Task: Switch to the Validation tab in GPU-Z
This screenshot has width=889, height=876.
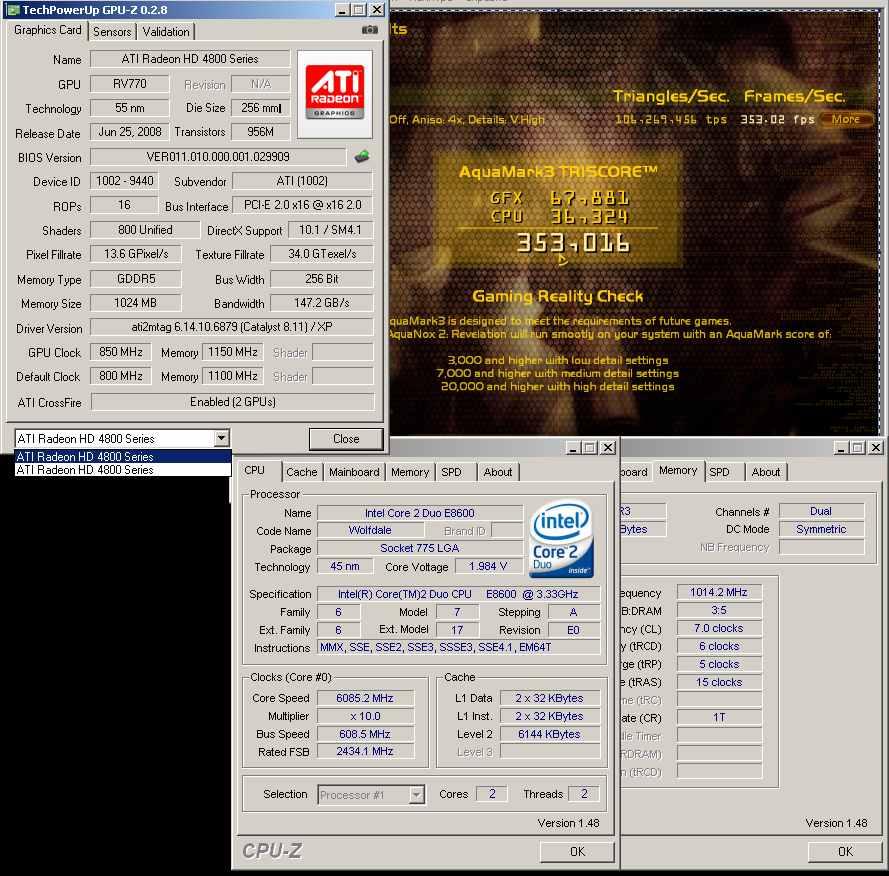Action: point(166,32)
